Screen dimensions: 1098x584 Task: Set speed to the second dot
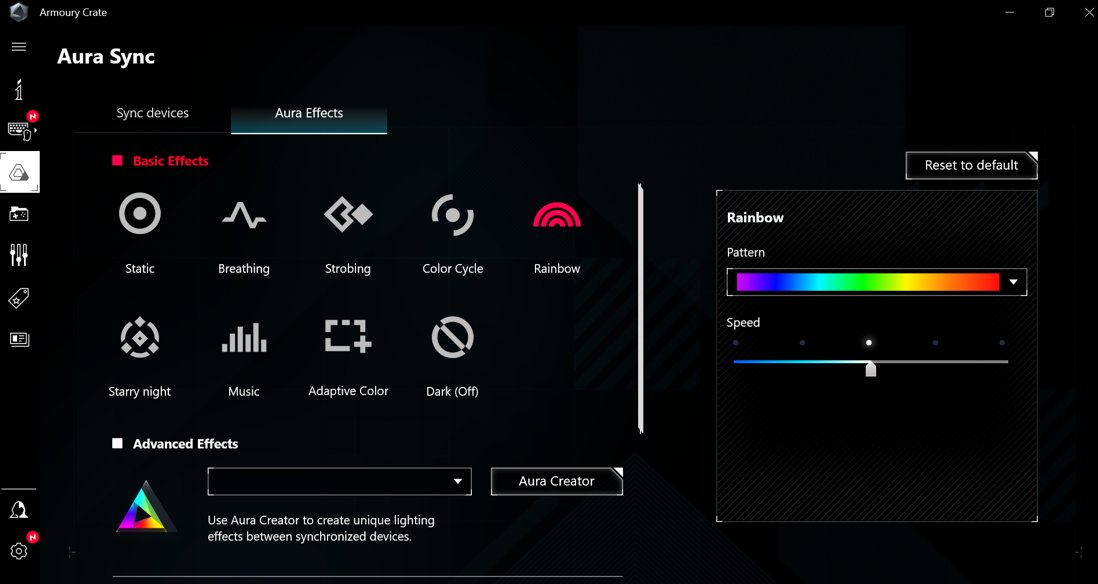coord(802,343)
